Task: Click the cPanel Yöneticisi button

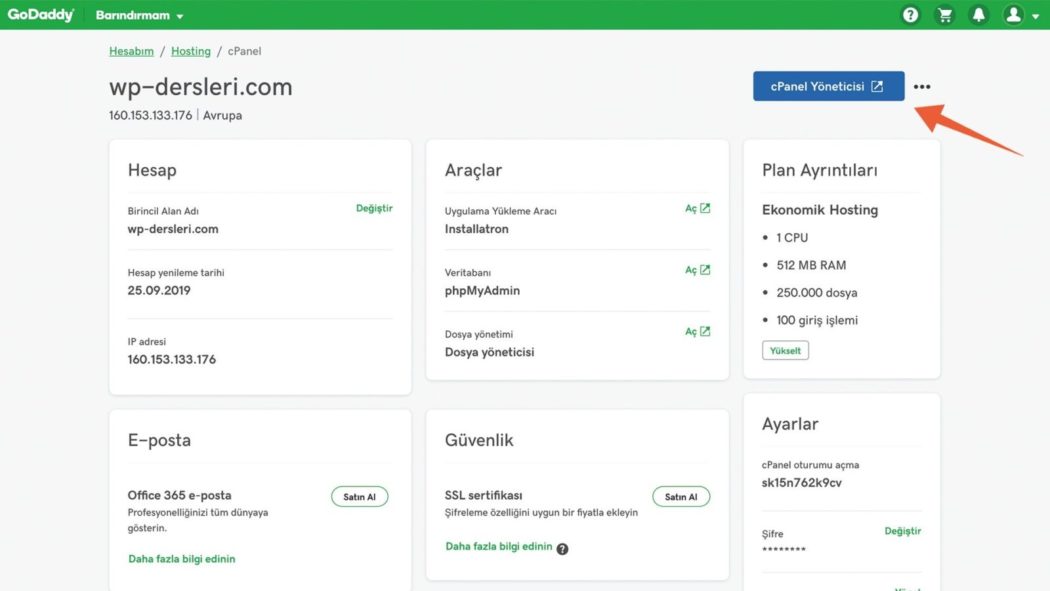Action: (x=828, y=86)
